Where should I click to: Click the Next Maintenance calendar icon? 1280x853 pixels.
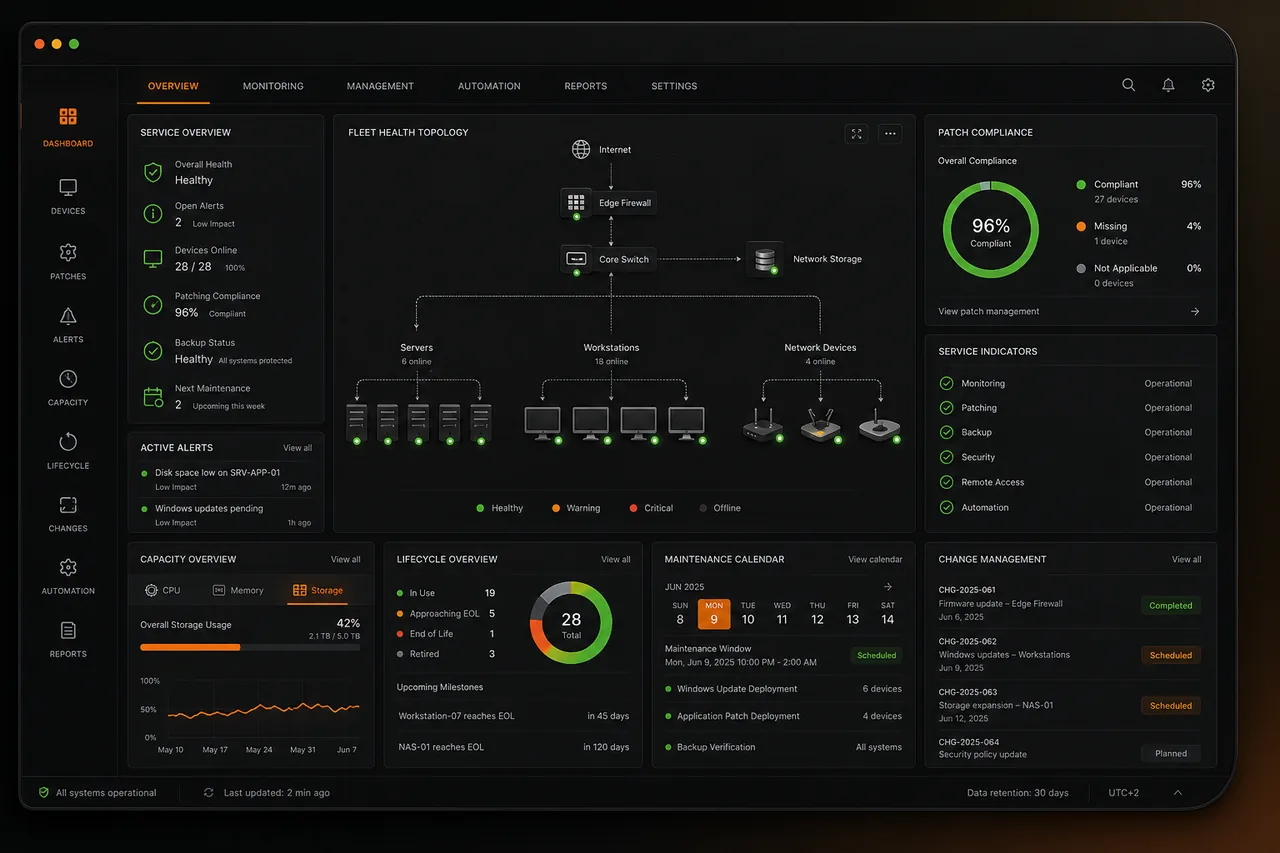pos(153,396)
